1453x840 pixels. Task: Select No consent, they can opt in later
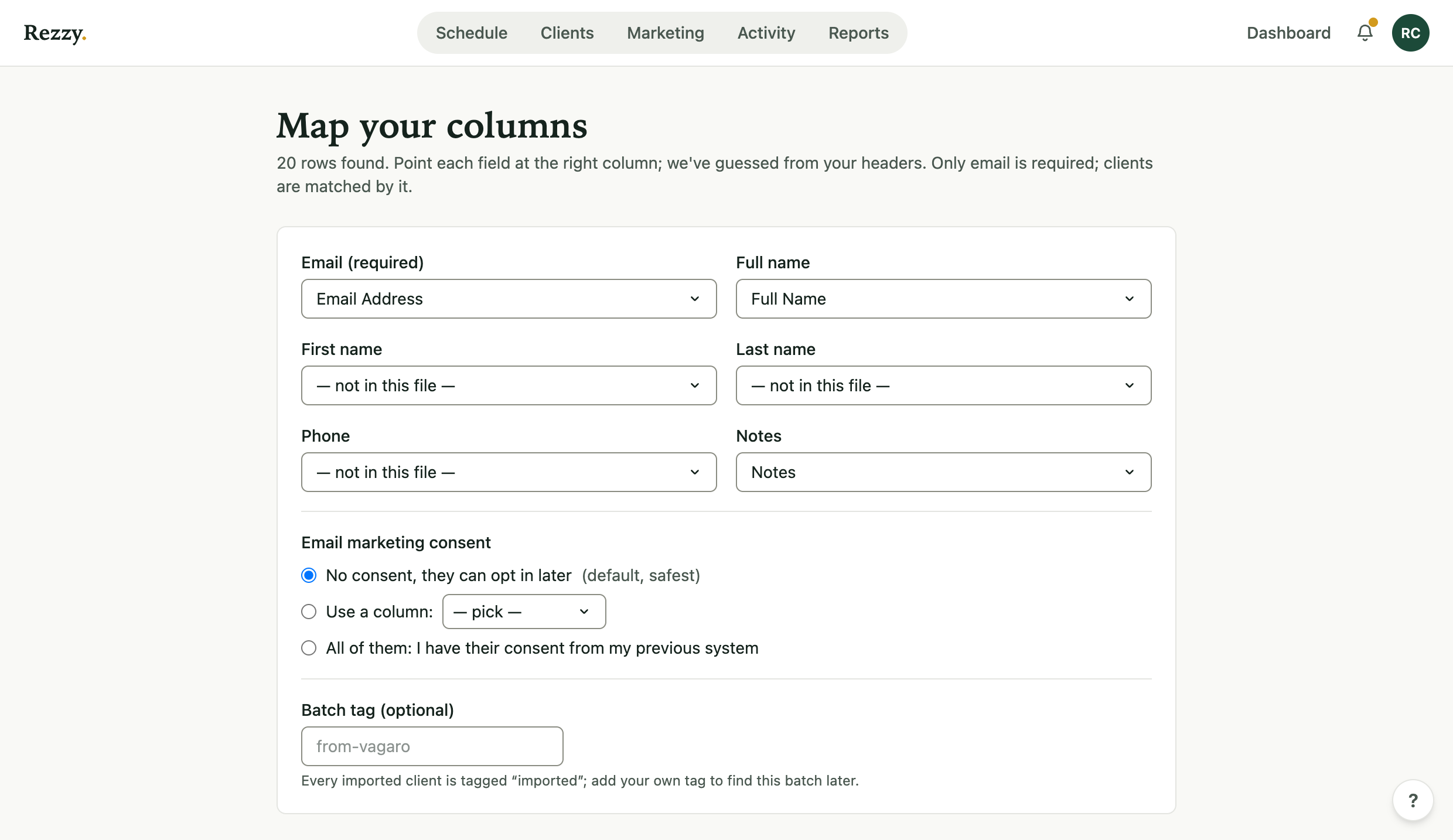(309, 575)
